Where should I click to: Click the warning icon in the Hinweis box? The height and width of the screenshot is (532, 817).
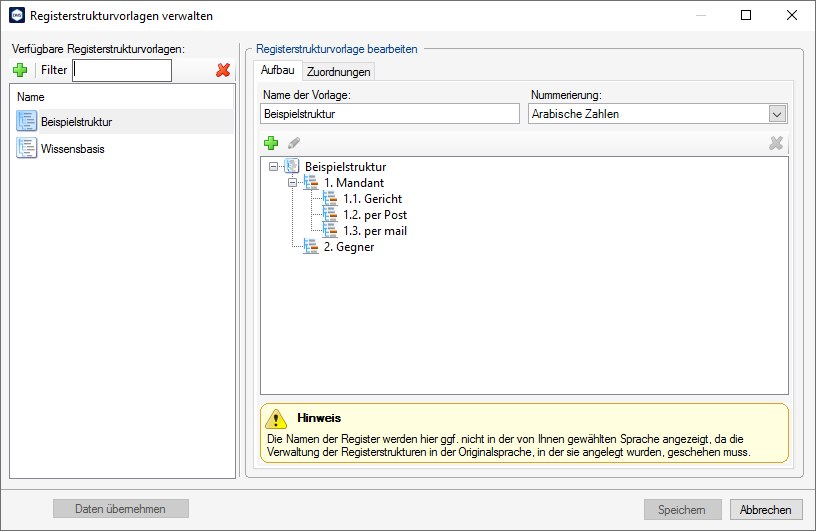coord(276,418)
